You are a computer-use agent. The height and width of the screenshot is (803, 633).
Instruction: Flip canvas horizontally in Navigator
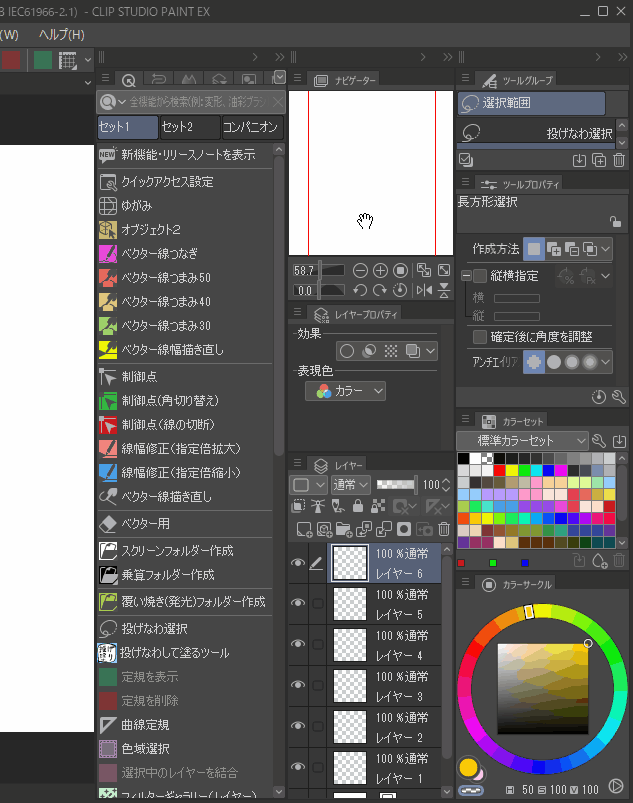point(424,290)
